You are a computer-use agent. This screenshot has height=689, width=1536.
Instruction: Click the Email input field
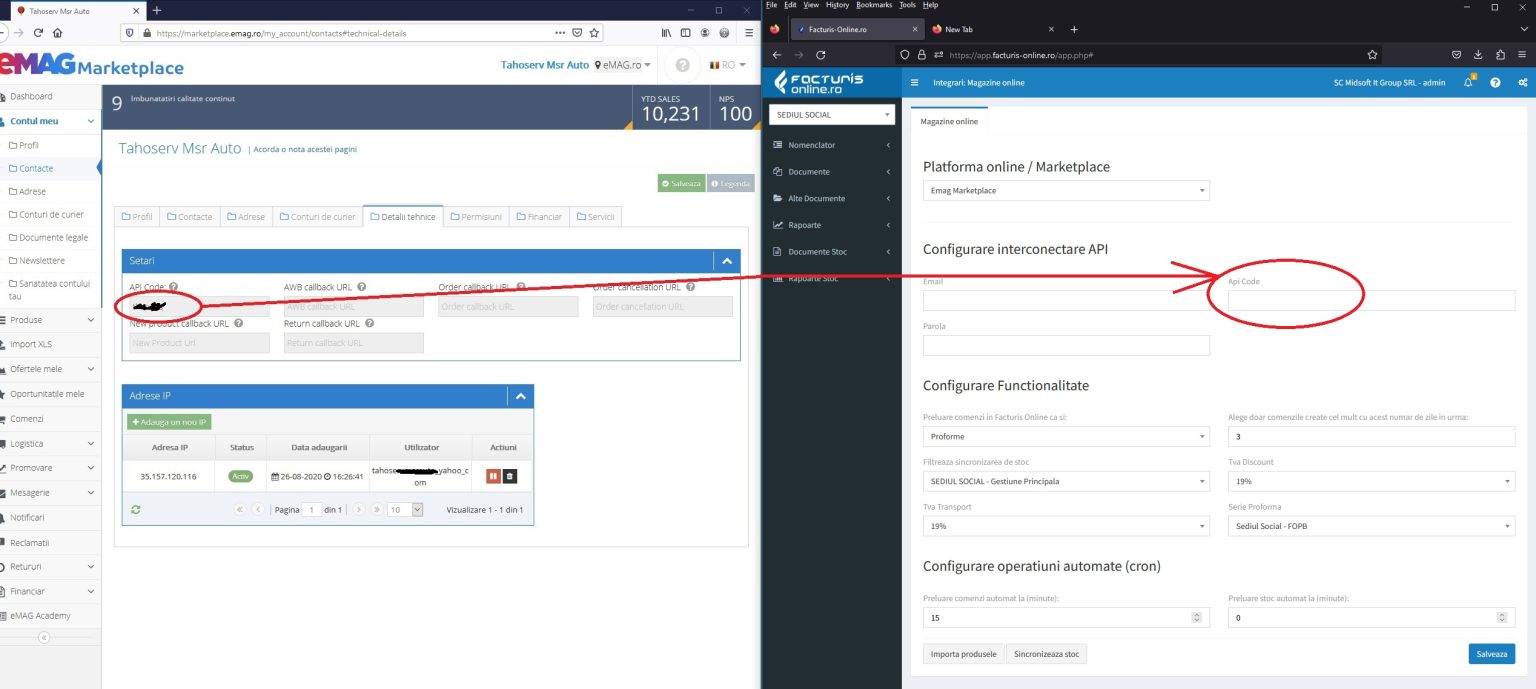[1066, 300]
